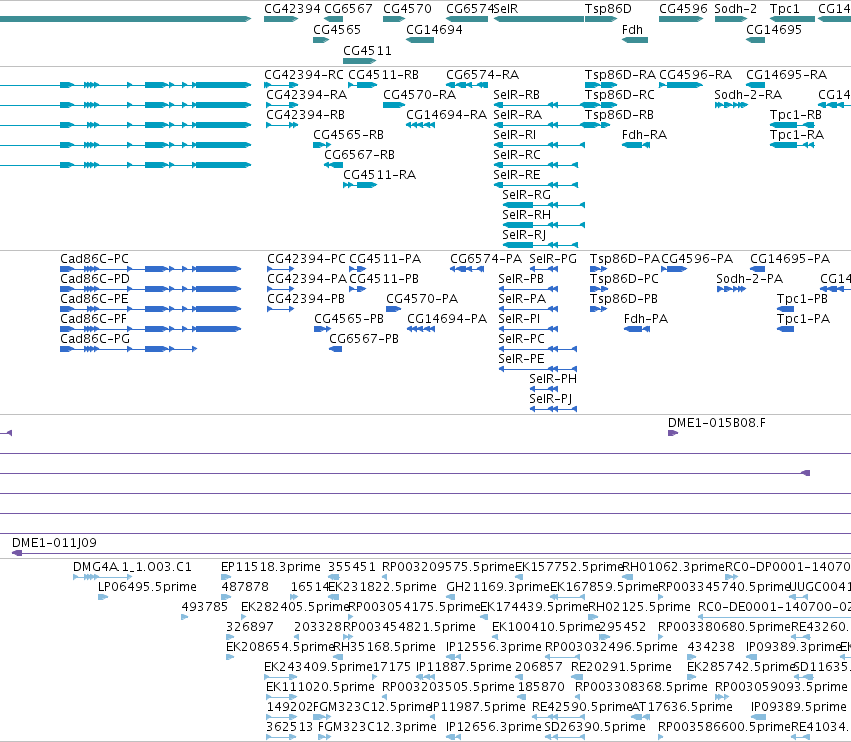Click transcript Fdh-RA

(x=636, y=145)
